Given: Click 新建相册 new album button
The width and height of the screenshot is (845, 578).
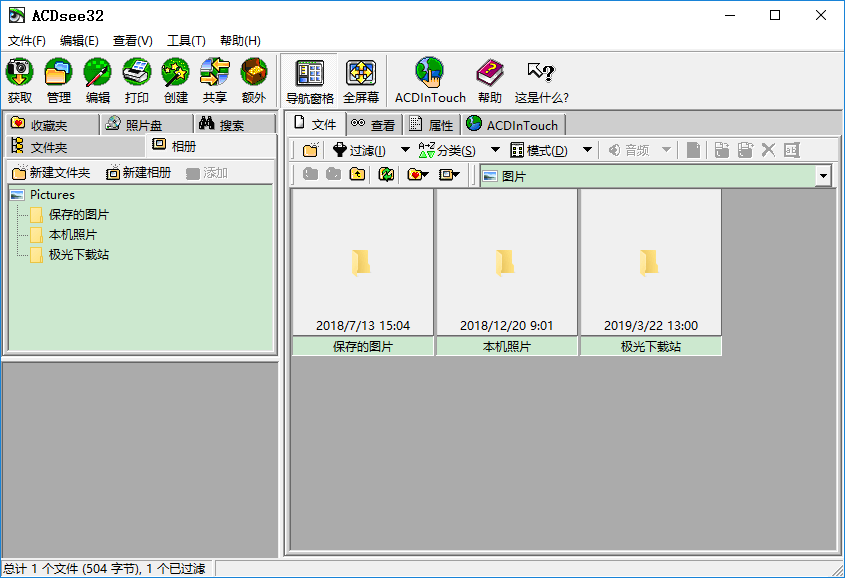Looking at the screenshot, I should click(138, 173).
